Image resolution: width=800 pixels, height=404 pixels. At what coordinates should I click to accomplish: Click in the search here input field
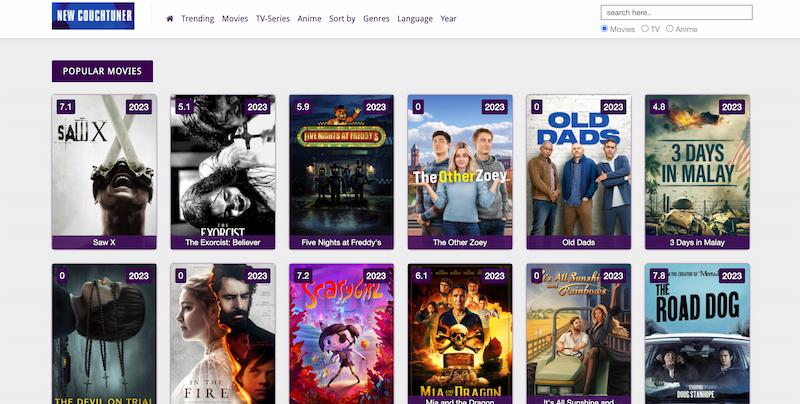tap(676, 13)
